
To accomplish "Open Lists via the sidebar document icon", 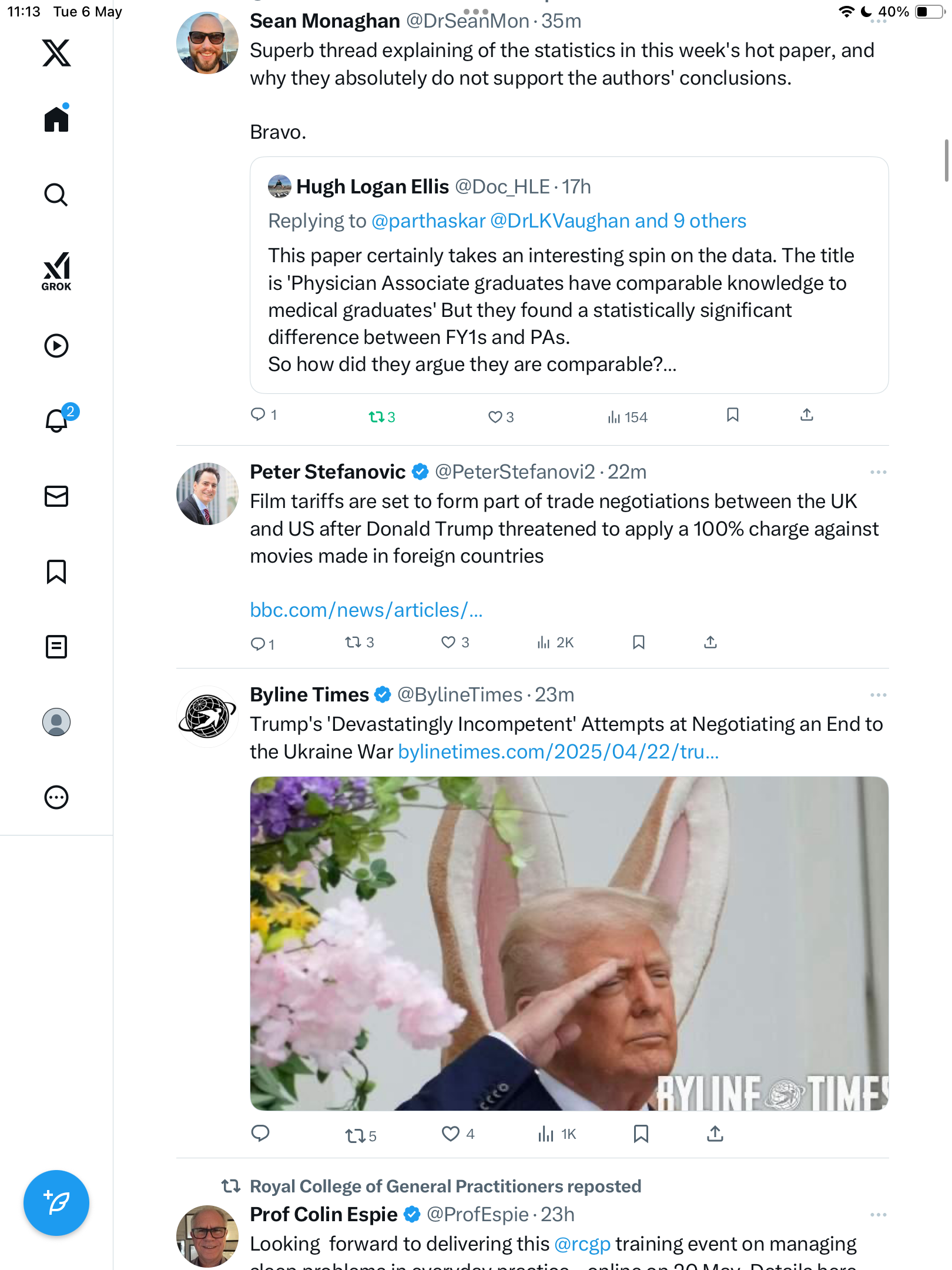I will (56, 647).
